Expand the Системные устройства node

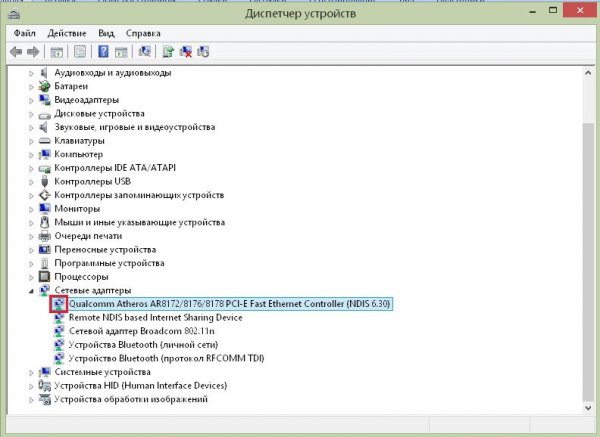pos(31,372)
